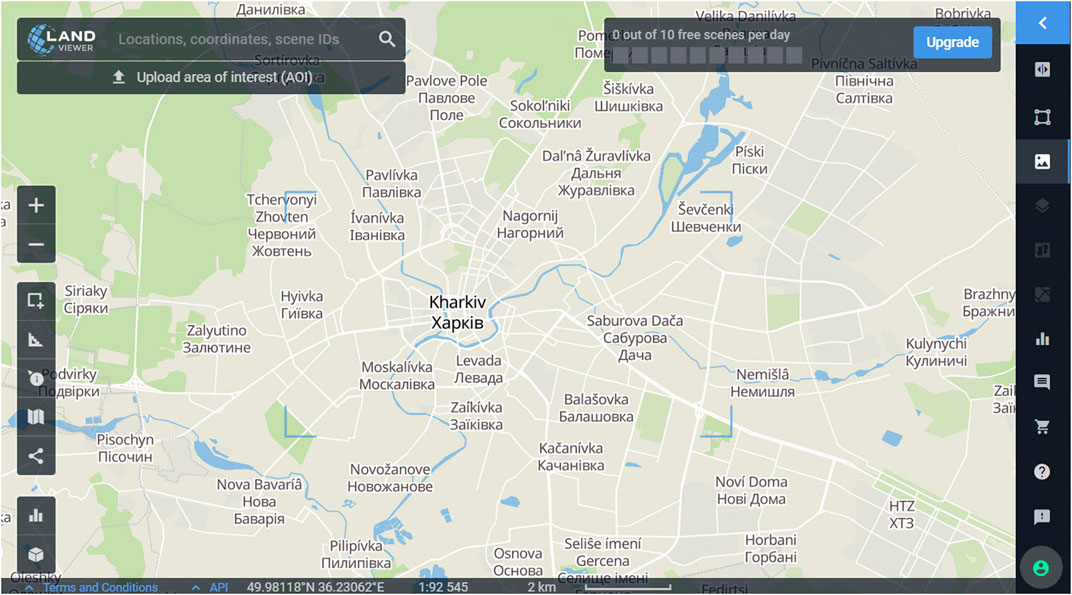
Task: Click the Balašovka map label
Action: pyautogui.click(x=596, y=408)
